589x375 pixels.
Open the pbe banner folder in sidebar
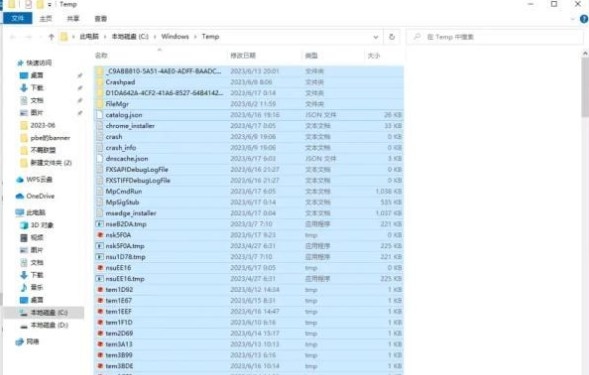50,138
